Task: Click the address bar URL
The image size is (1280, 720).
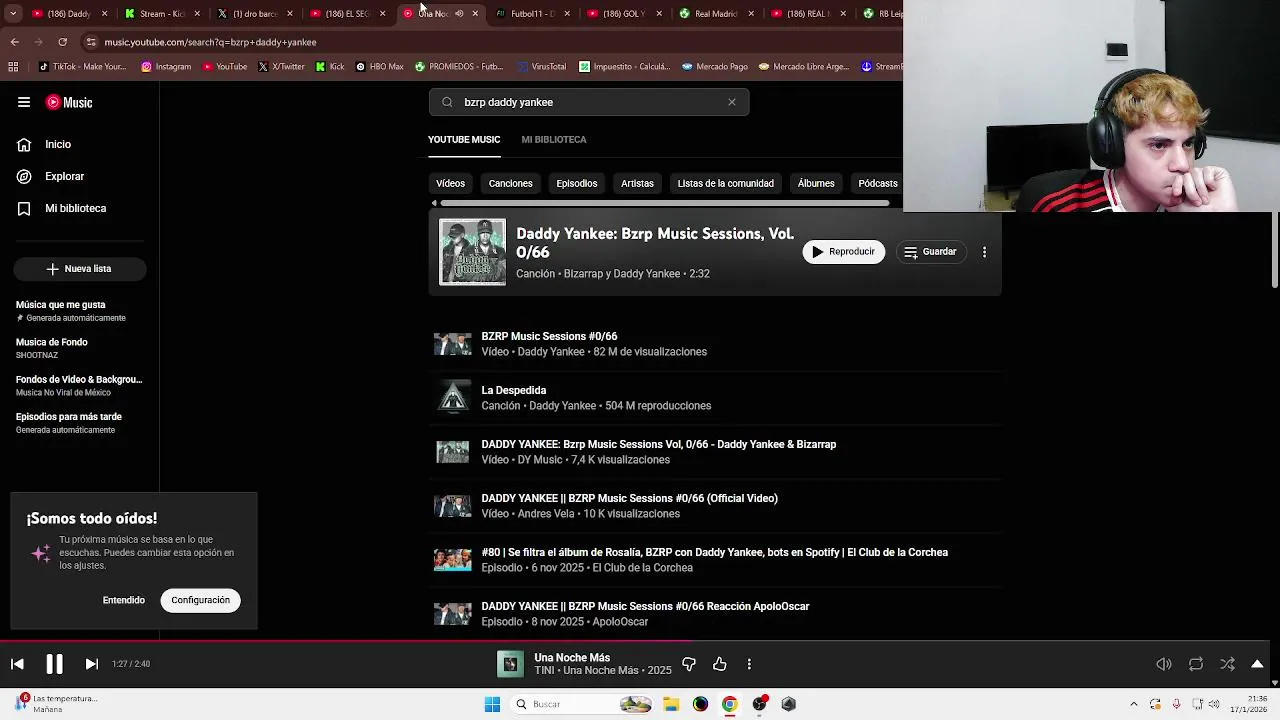Action: pyautogui.click(x=210, y=42)
